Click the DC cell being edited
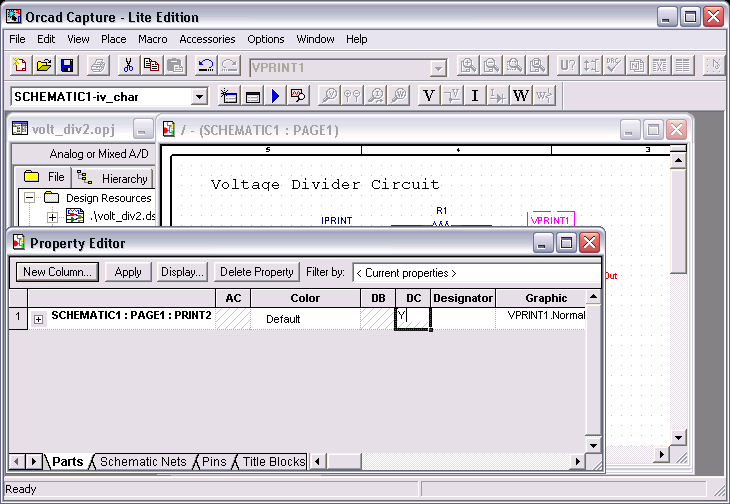 pyautogui.click(x=413, y=319)
